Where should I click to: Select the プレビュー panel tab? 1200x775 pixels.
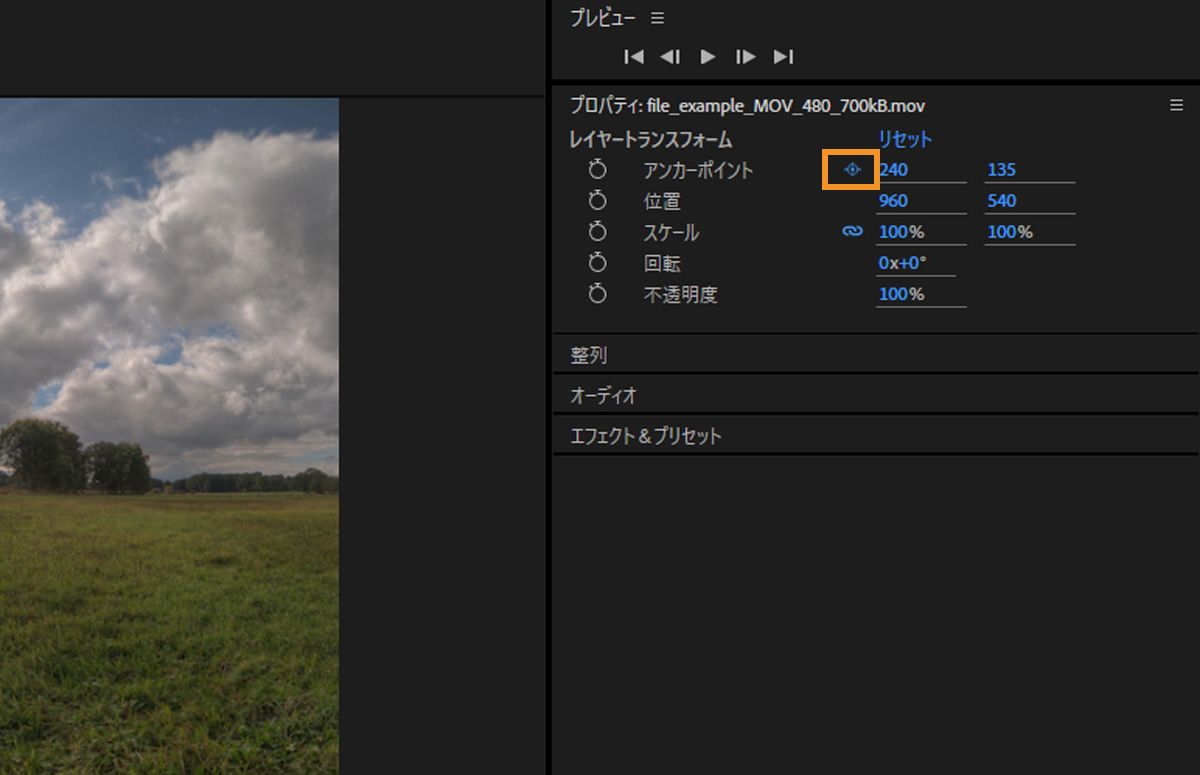(591, 17)
